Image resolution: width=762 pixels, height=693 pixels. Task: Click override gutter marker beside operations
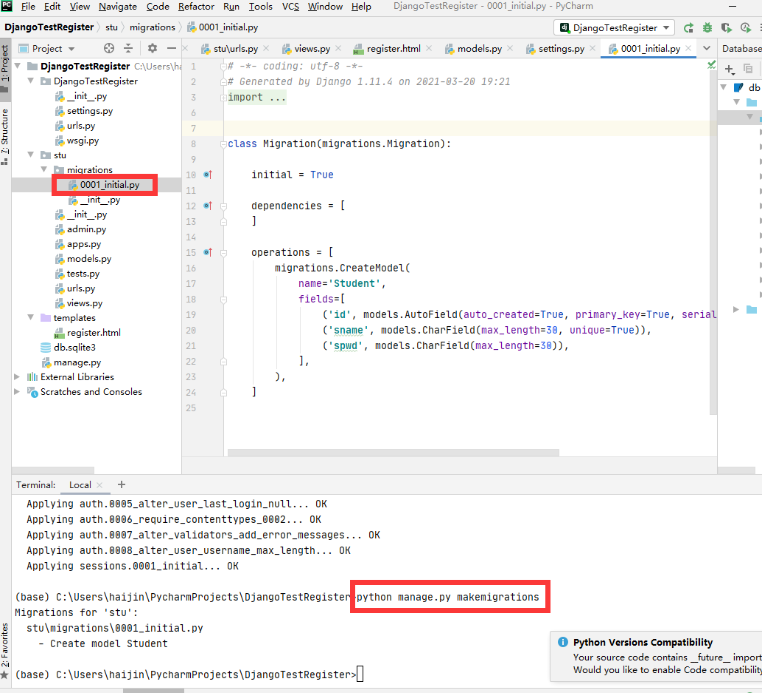coord(207,253)
